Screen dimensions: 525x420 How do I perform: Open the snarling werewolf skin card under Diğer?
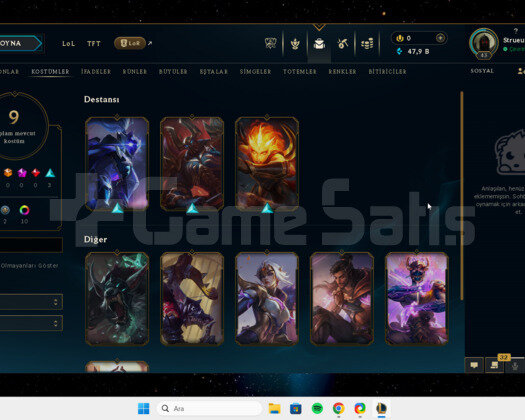[x=117, y=299]
